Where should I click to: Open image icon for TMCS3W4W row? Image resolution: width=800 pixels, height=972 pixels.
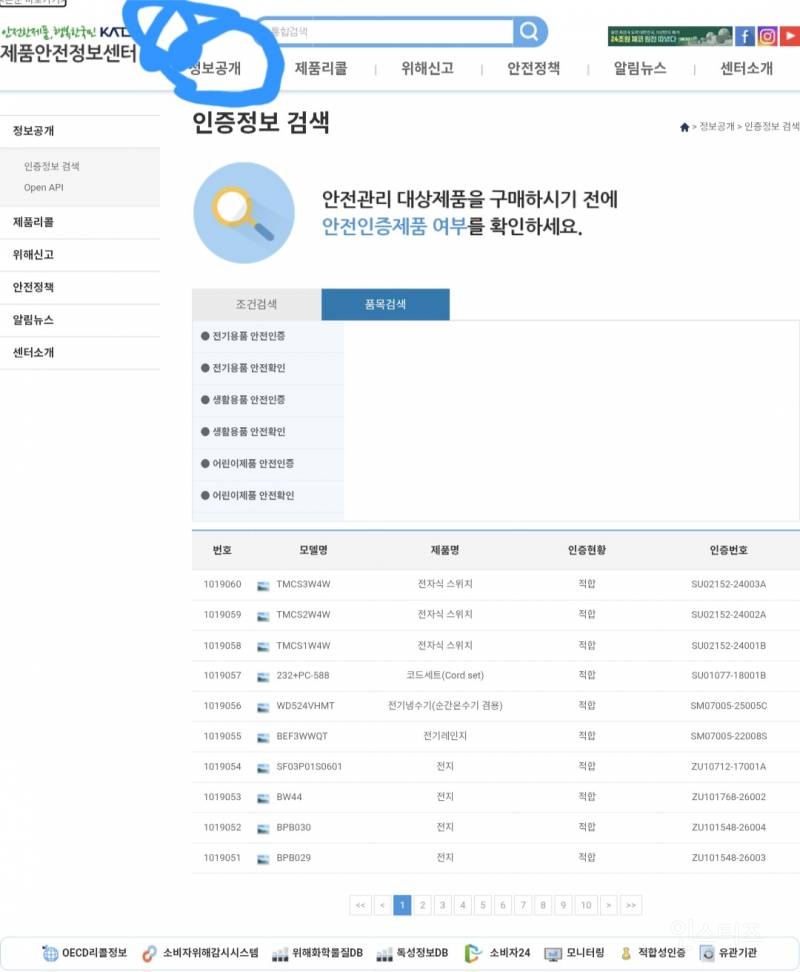[x=263, y=585]
